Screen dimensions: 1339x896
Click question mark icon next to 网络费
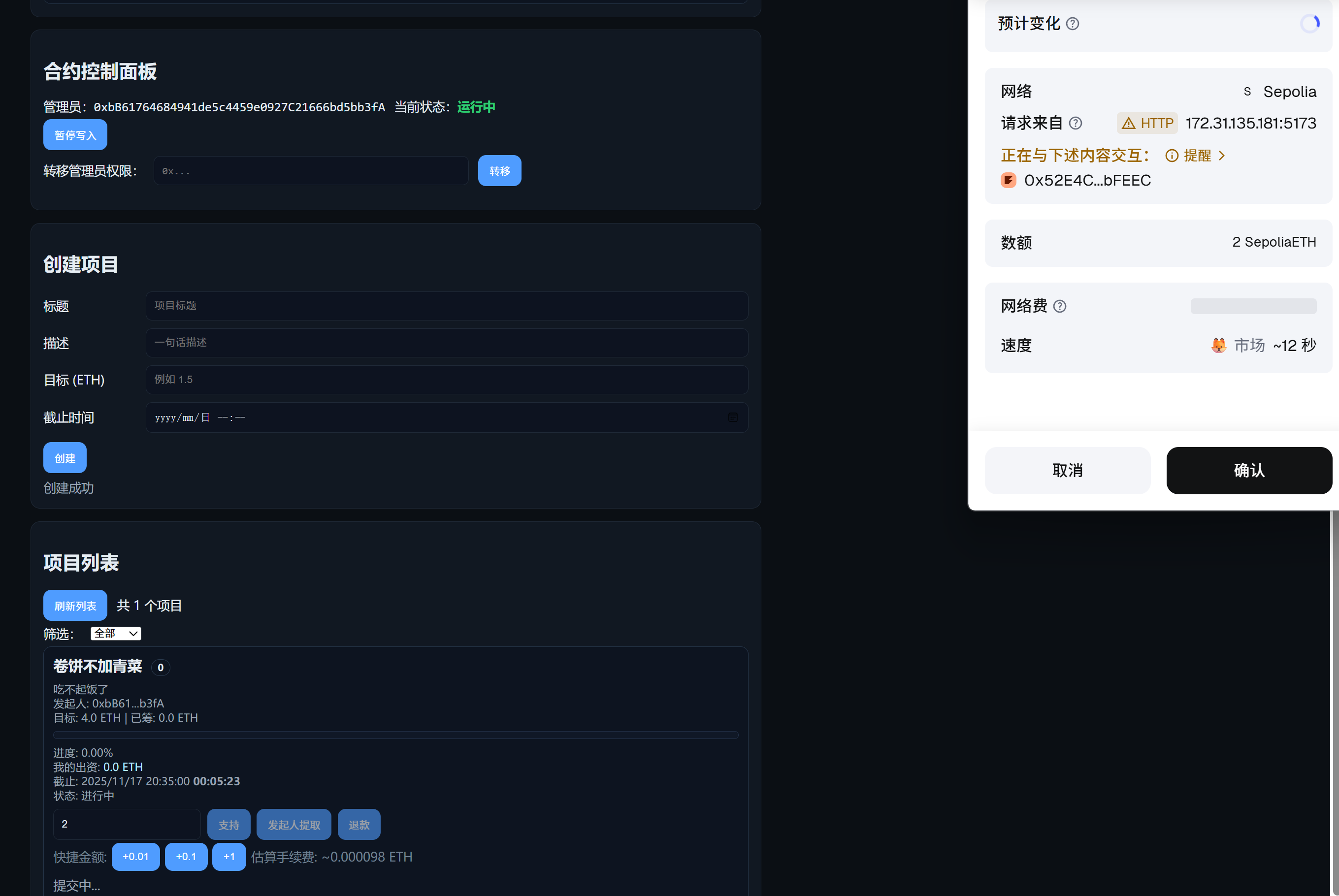pyautogui.click(x=1060, y=307)
